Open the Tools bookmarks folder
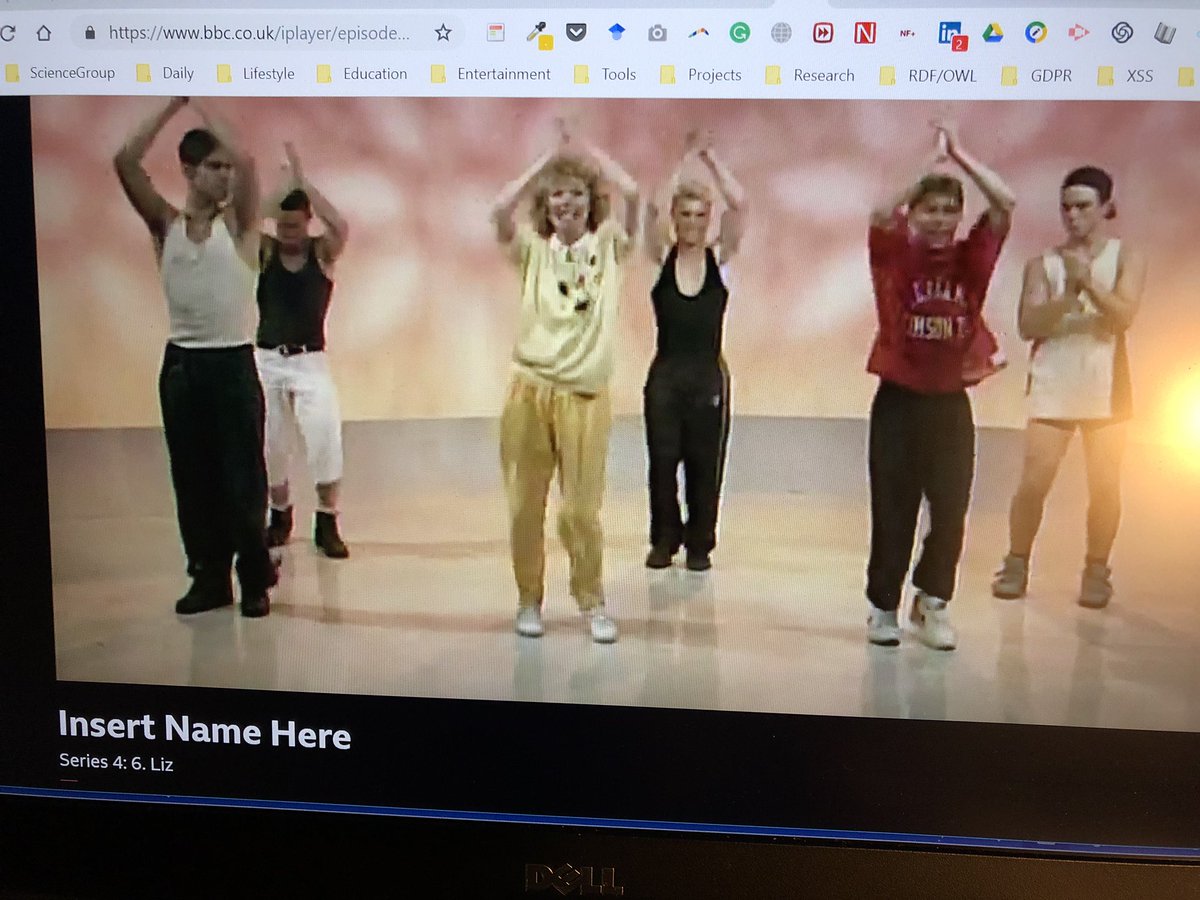This screenshot has width=1200, height=900. tap(617, 74)
